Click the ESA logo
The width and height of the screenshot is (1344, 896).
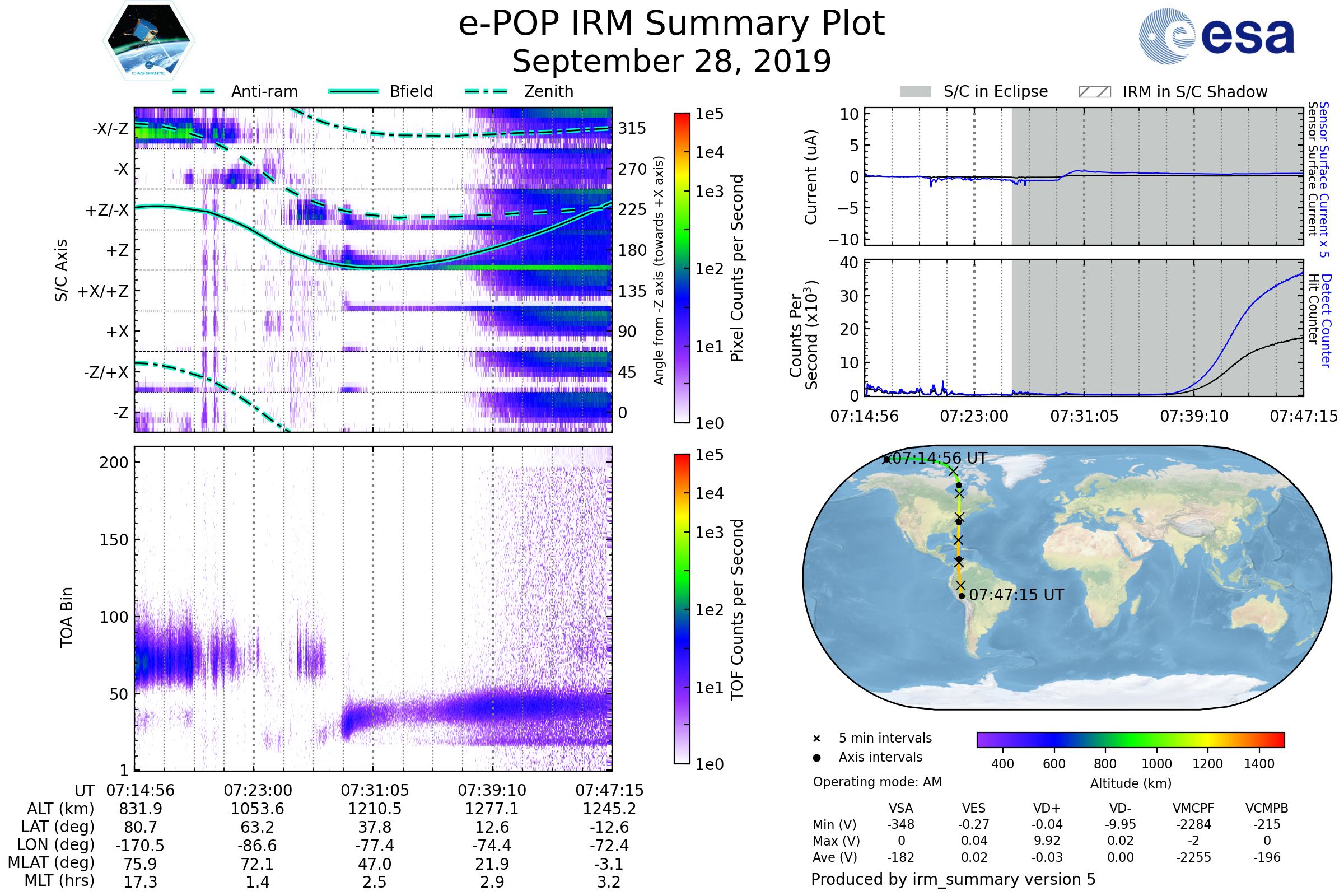[1216, 35]
